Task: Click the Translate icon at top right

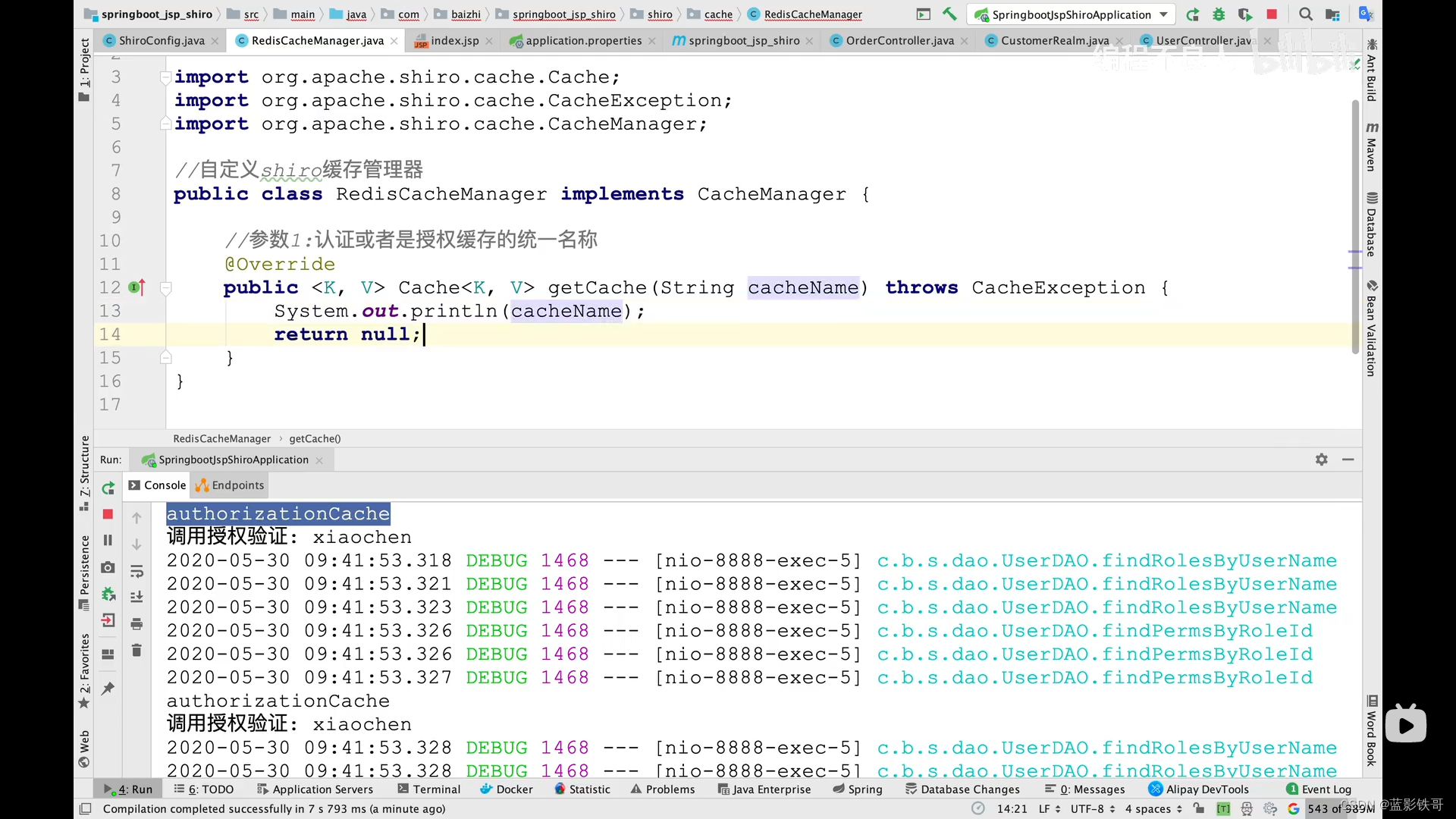Action: [x=1366, y=14]
